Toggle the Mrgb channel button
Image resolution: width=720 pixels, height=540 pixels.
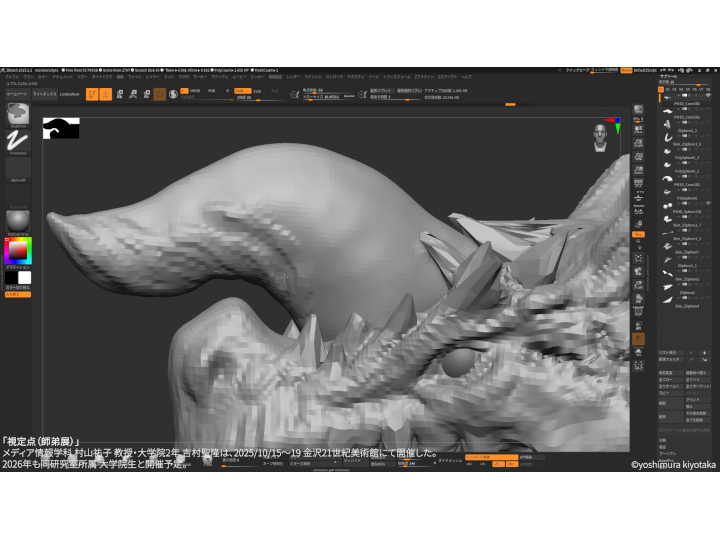194,90
